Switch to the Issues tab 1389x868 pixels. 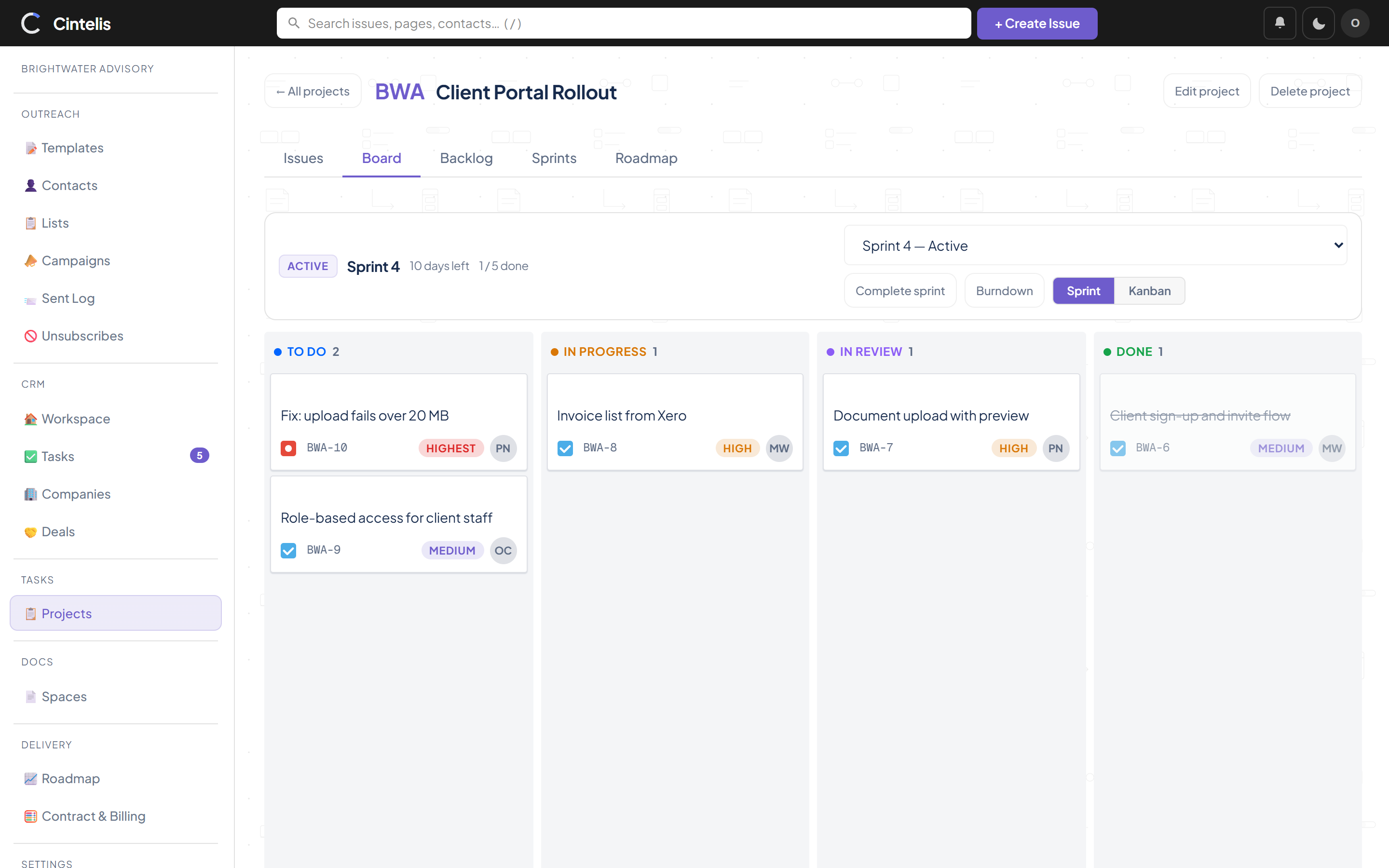click(303, 159)
